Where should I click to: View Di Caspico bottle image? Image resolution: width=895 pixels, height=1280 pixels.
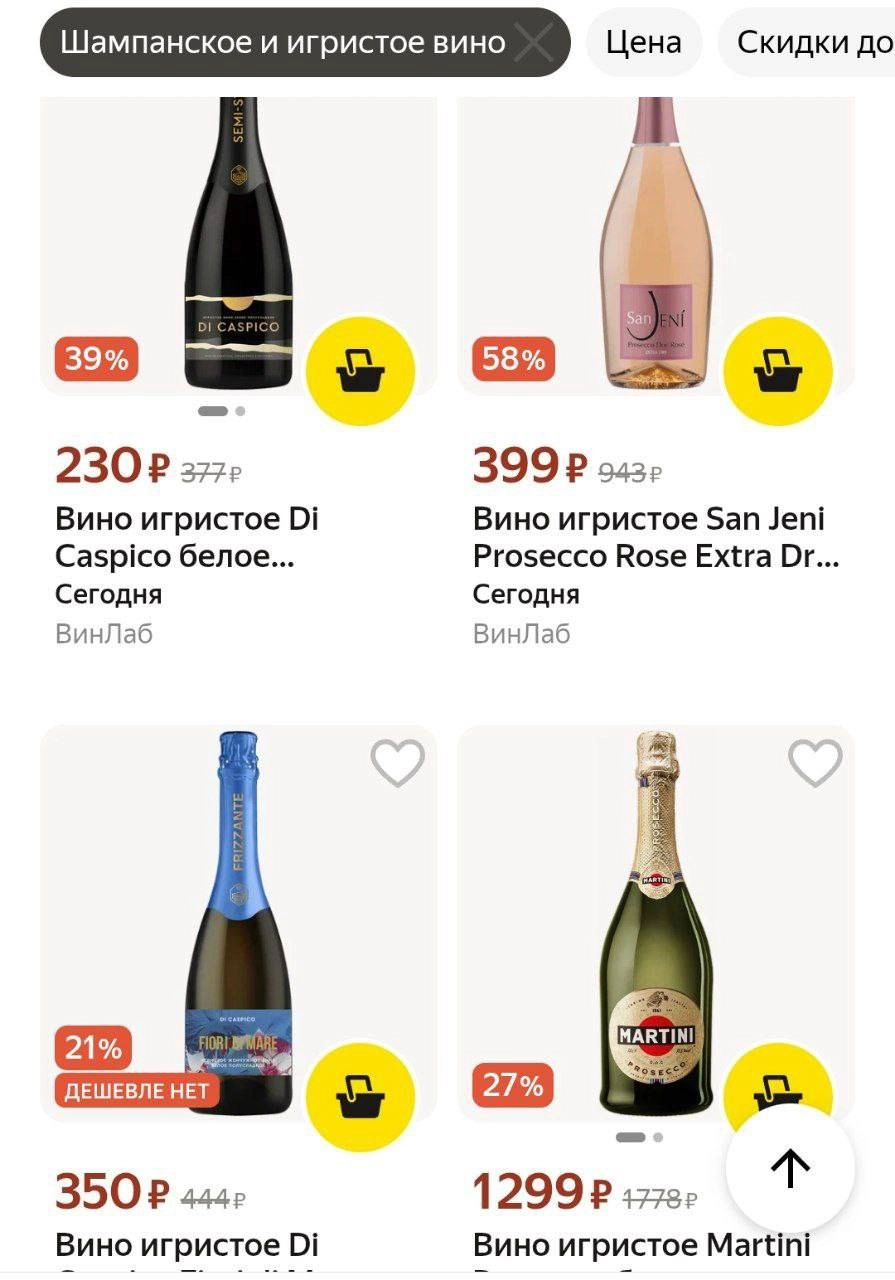(239, 243)
